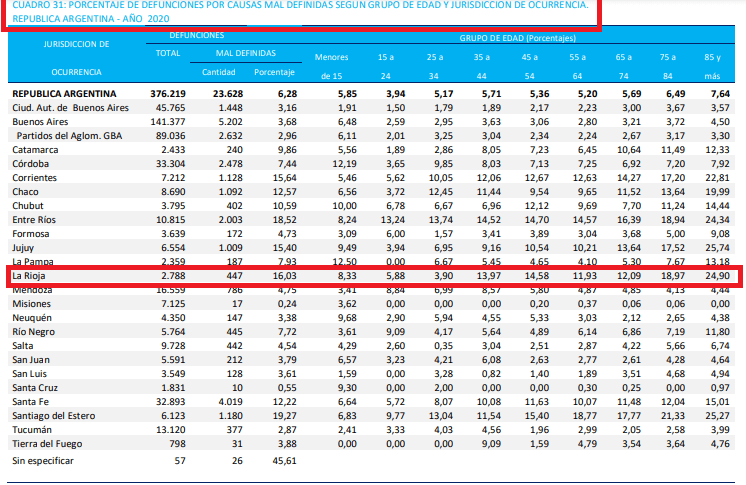Click the 'Santa Cruz' row label
The image size is (746, 485).
pos(35,388)
